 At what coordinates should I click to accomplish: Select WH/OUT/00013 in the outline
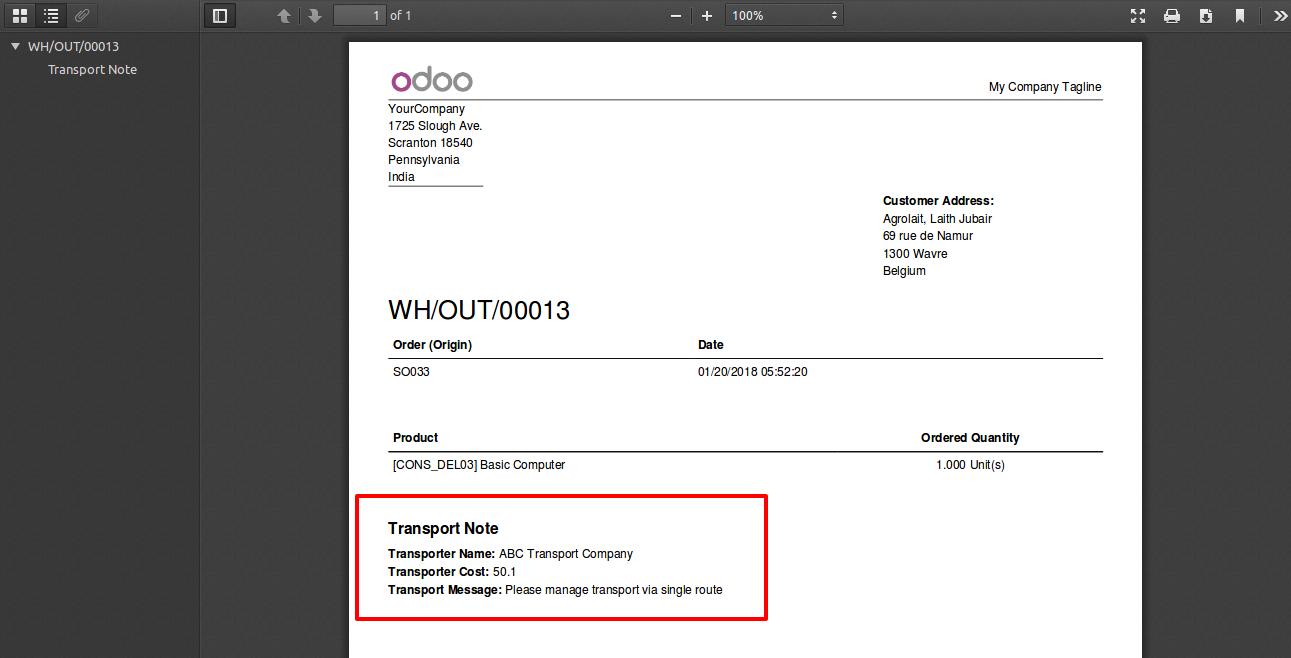pos(73,46)
